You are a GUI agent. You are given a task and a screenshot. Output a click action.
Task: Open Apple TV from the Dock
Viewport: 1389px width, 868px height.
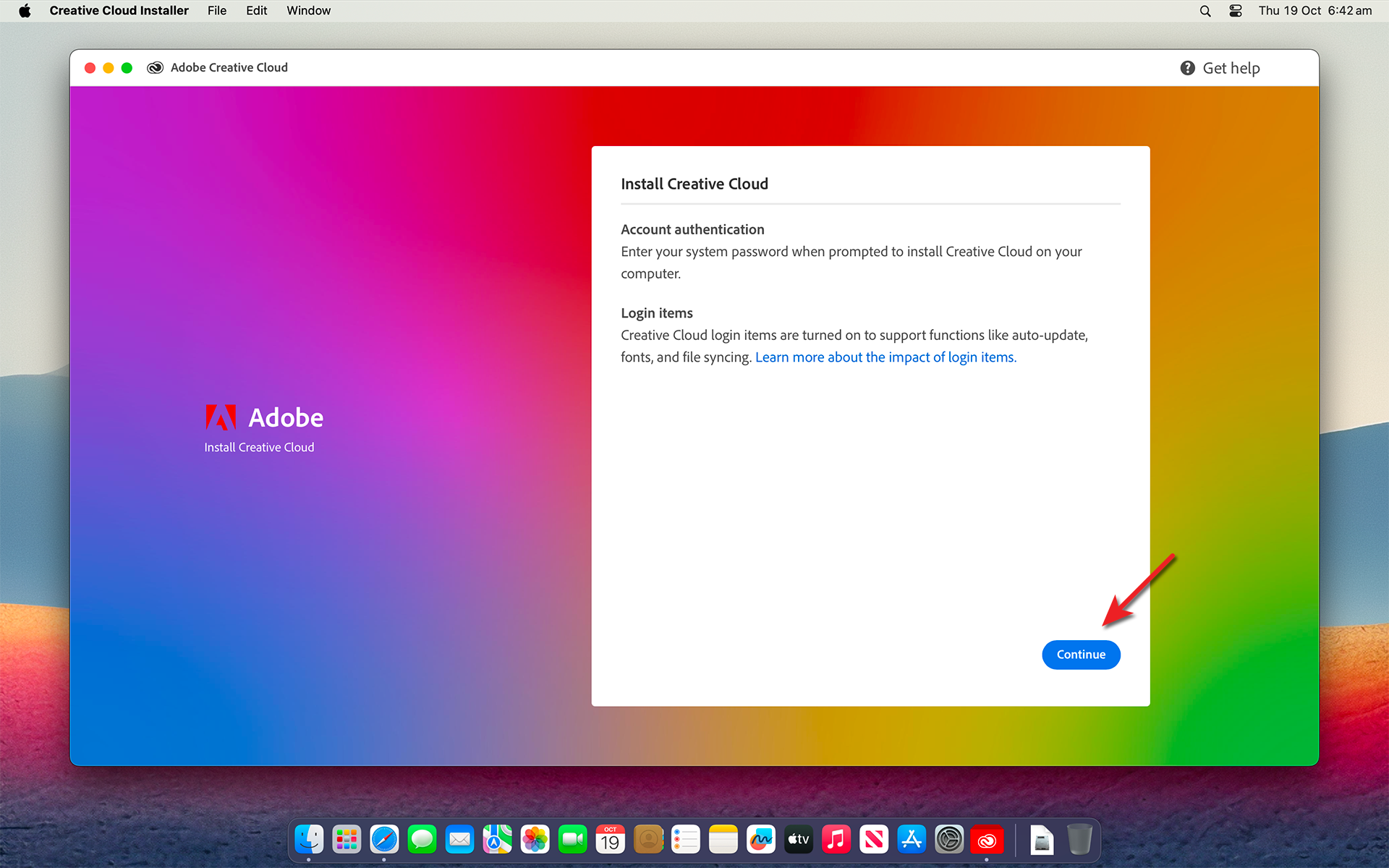[x=798, y=840]
